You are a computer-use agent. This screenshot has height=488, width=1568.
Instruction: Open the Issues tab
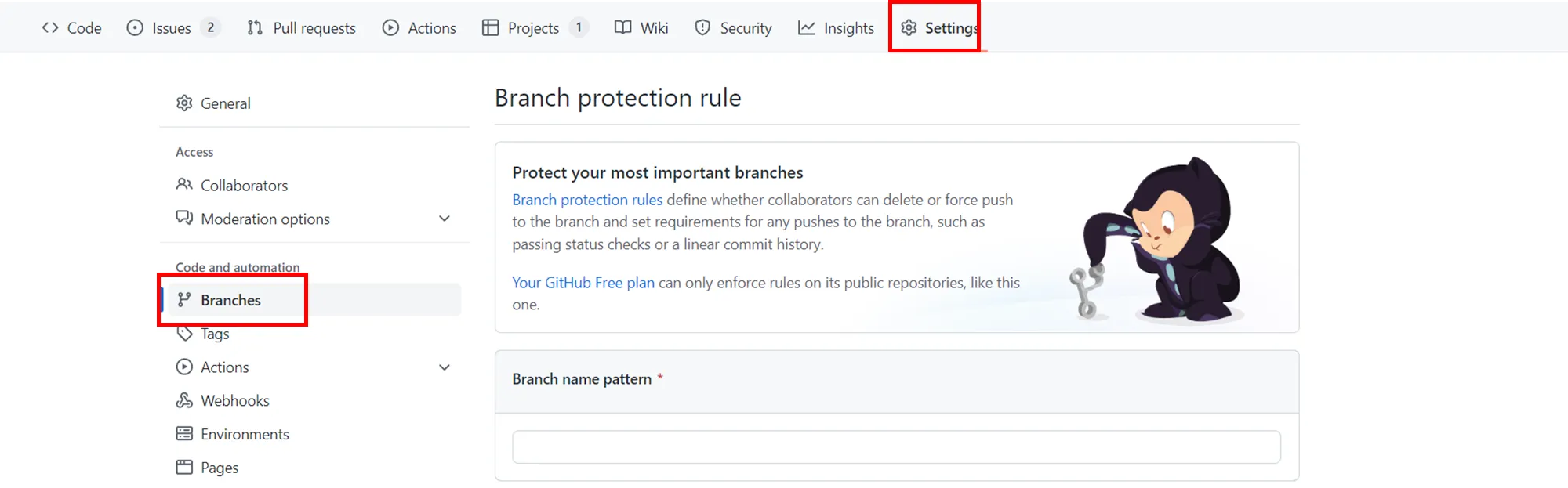coord(173,28)
